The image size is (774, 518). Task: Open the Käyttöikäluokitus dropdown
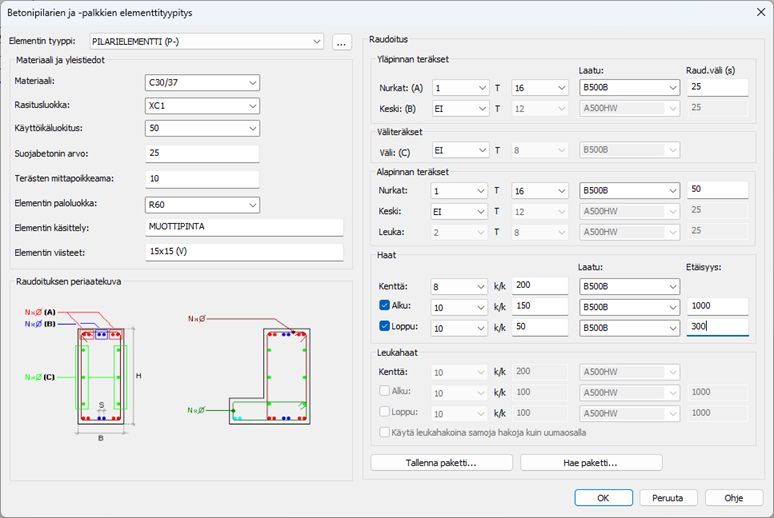click(x=203, y=129)
